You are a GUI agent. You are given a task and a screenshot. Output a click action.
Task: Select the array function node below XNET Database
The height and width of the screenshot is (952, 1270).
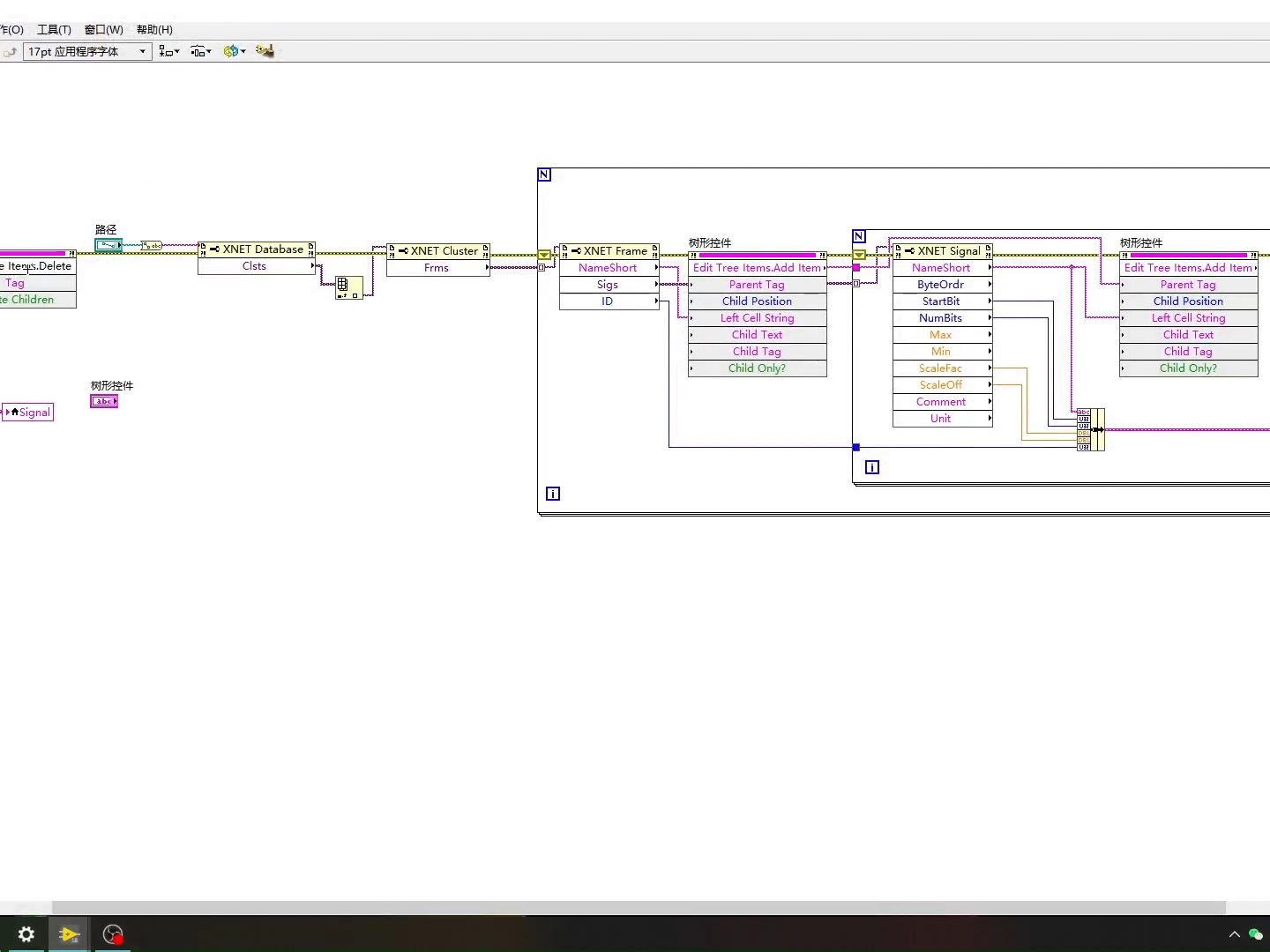[x=348, y=287]
